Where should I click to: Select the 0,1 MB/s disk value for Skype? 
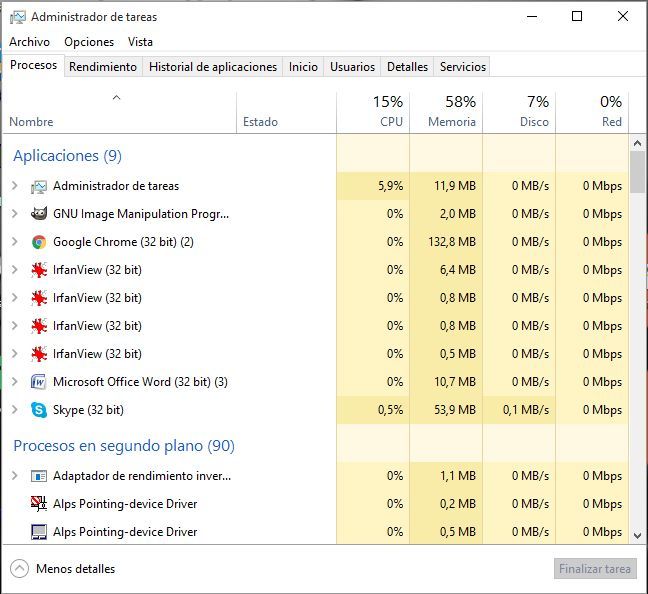(519, 410)
